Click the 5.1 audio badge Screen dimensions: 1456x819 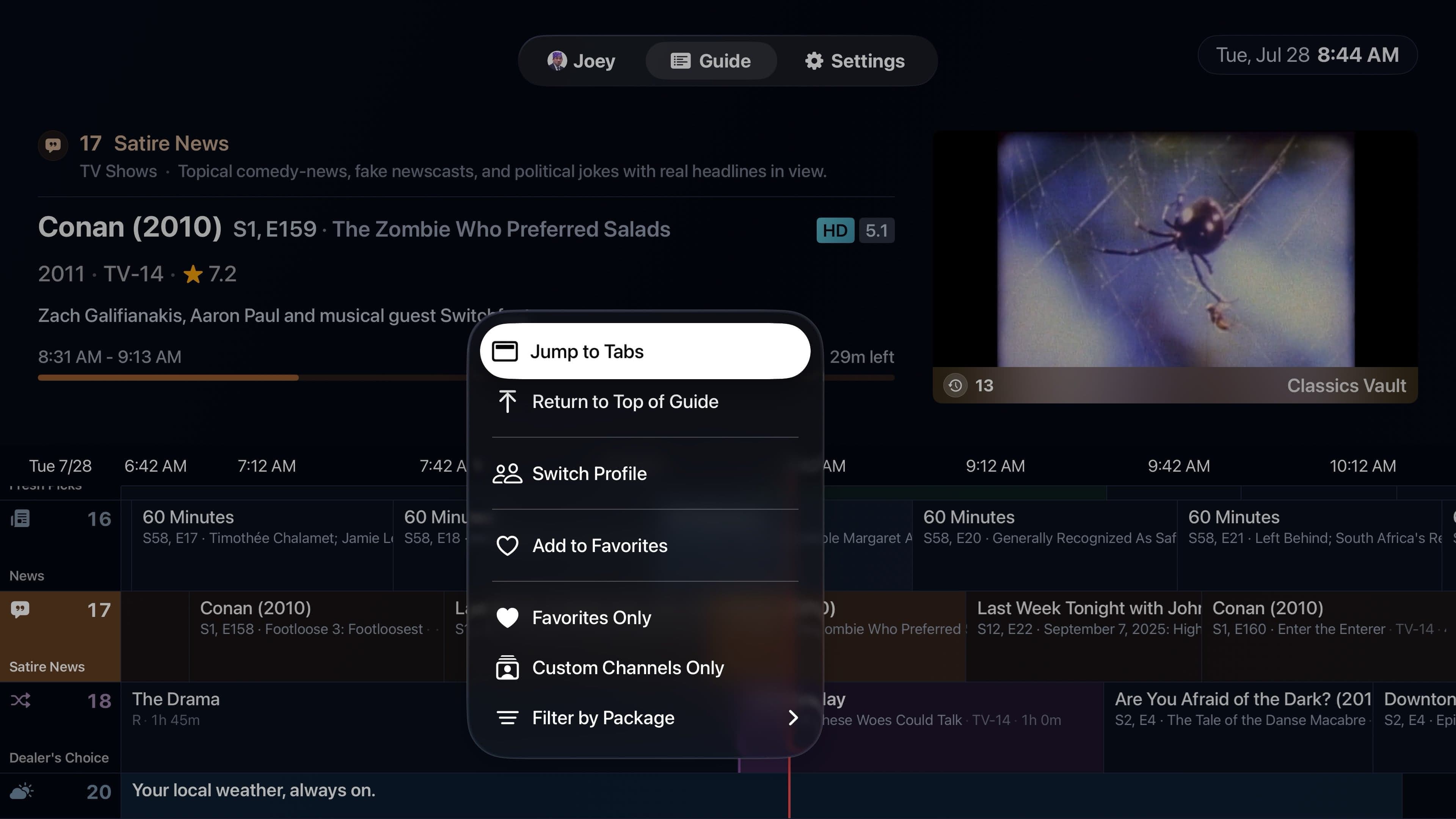click(x=876, y=231)
